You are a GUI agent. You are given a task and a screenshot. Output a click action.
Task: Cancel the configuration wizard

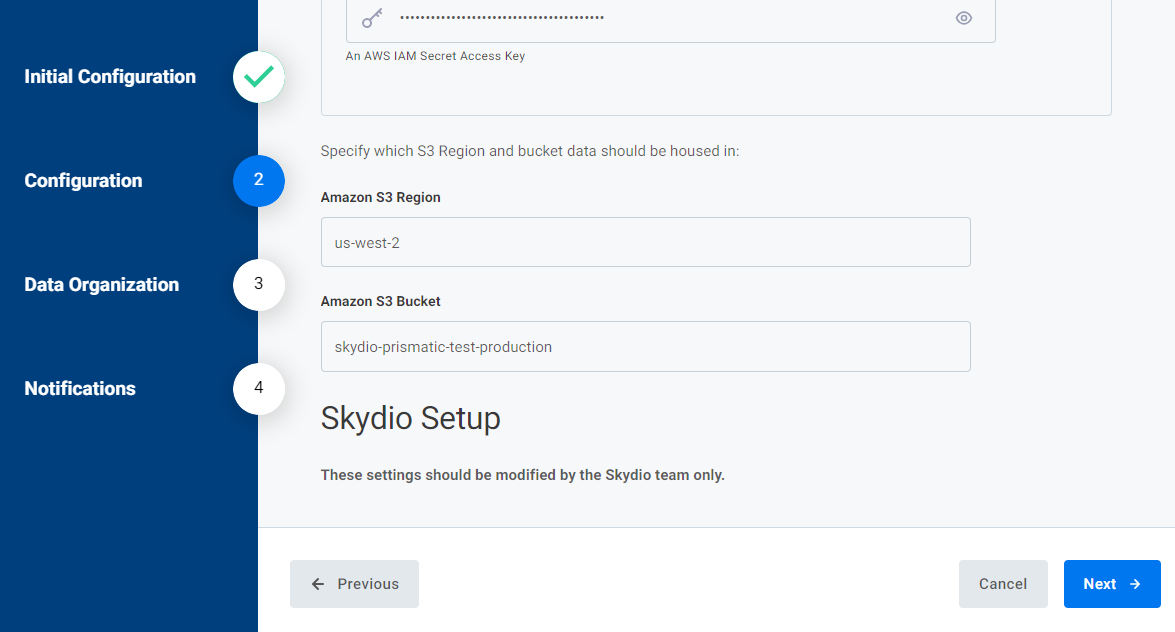point(1003,584)
